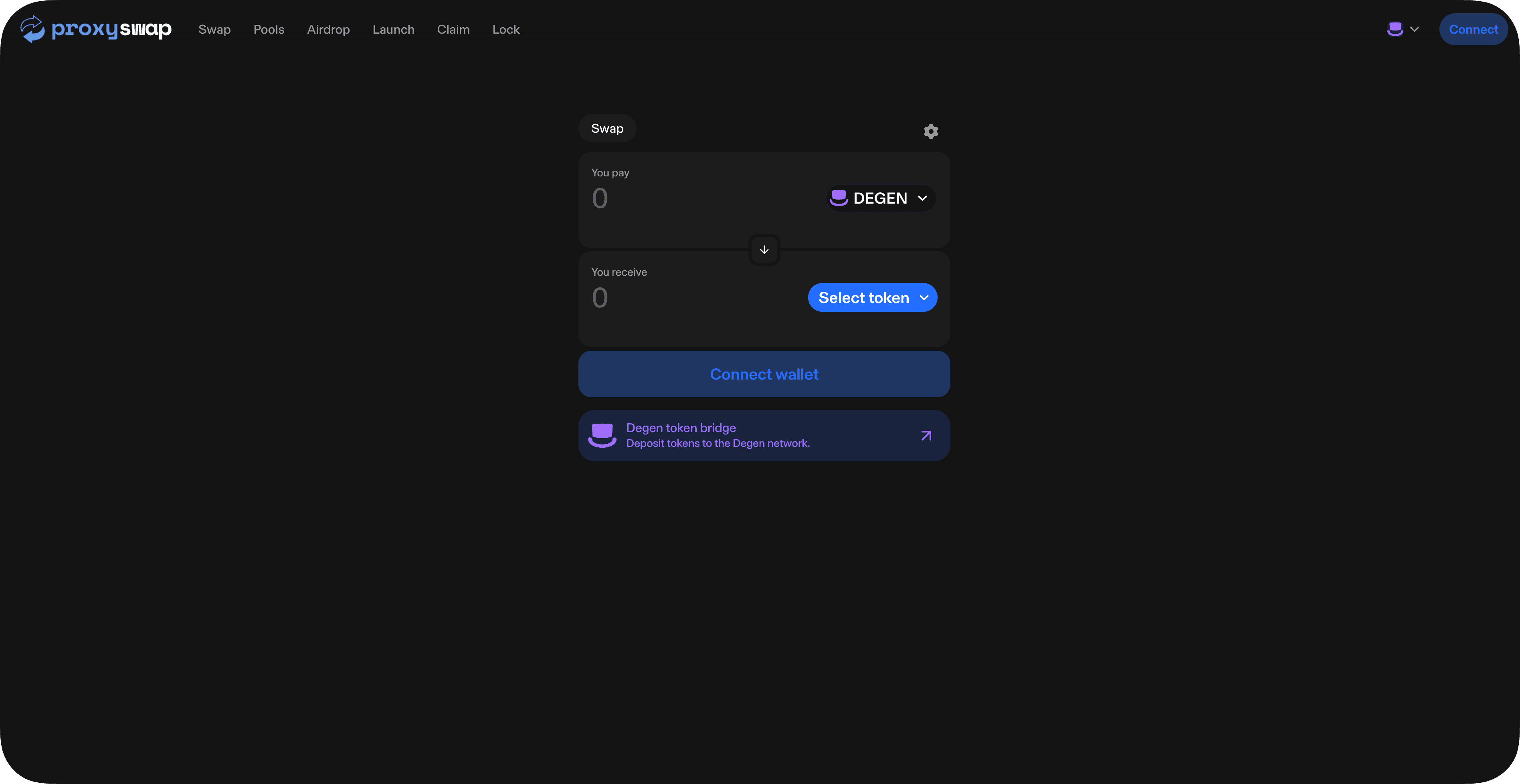Click the 'Deposit tokens to the Degen network.' text

(718, 444)
